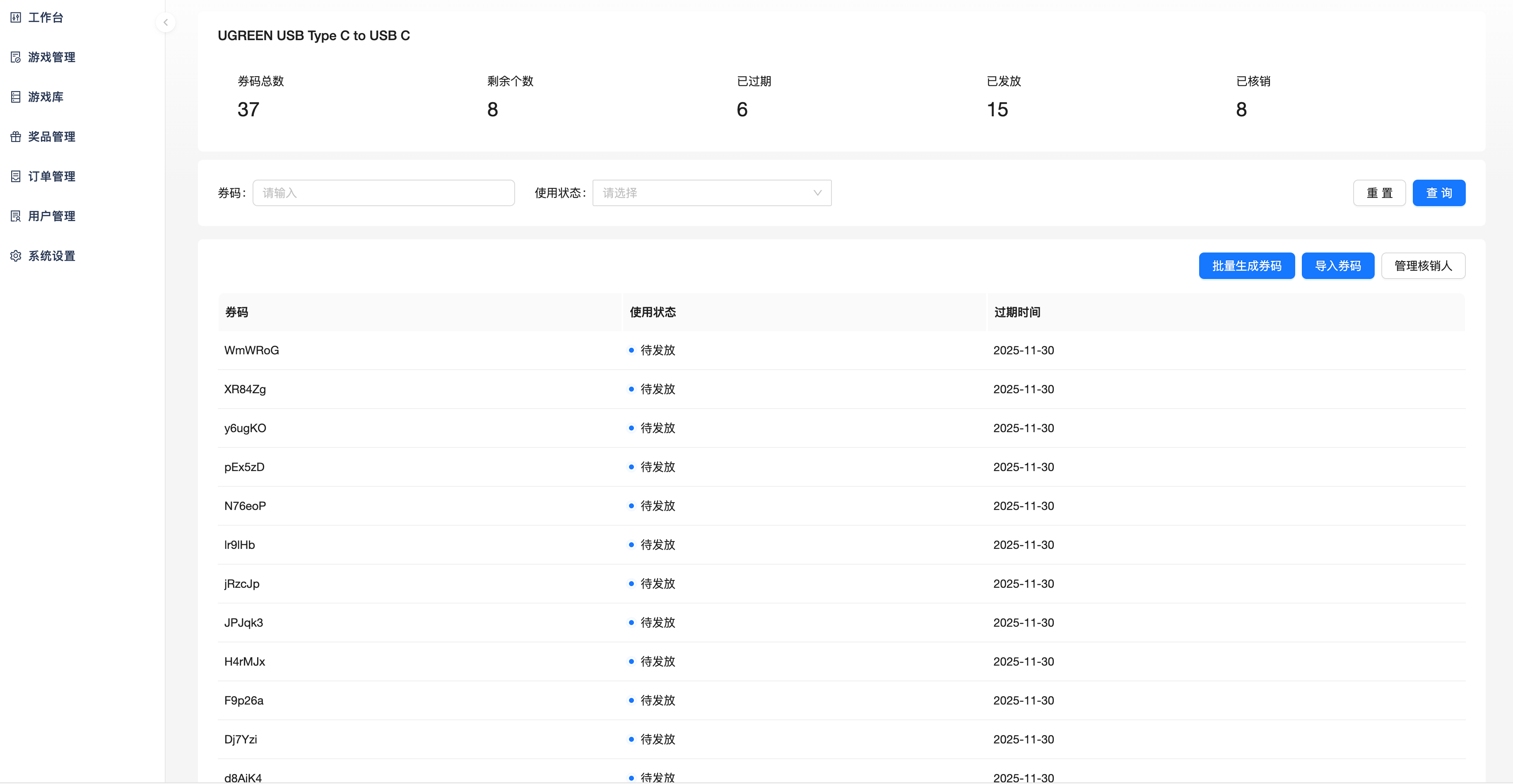Viewport: 1513px width, 784px height.
Task: Click the expiry date in H4rMJx row
Action: point(1023,662)
